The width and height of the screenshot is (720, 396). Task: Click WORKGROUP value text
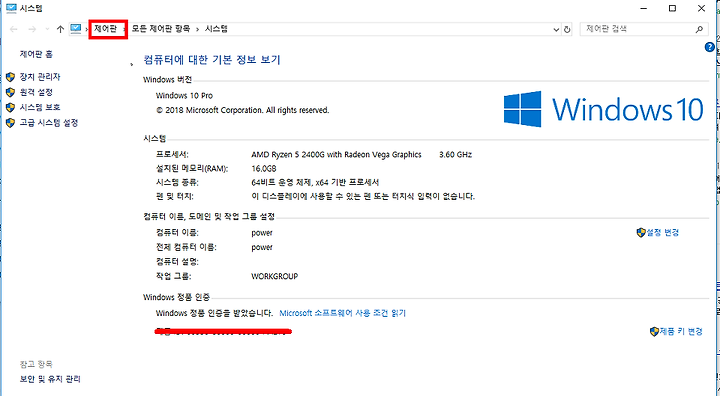[x=275, y=277]
